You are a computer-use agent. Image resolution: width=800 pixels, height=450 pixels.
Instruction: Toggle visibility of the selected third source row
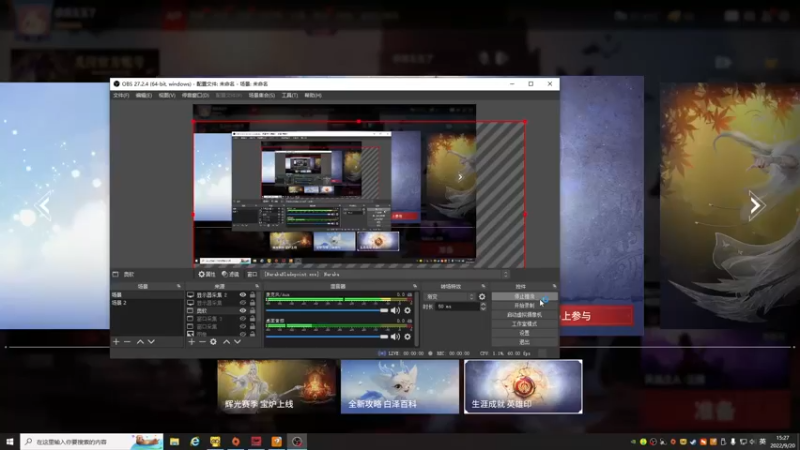point(243,310)
